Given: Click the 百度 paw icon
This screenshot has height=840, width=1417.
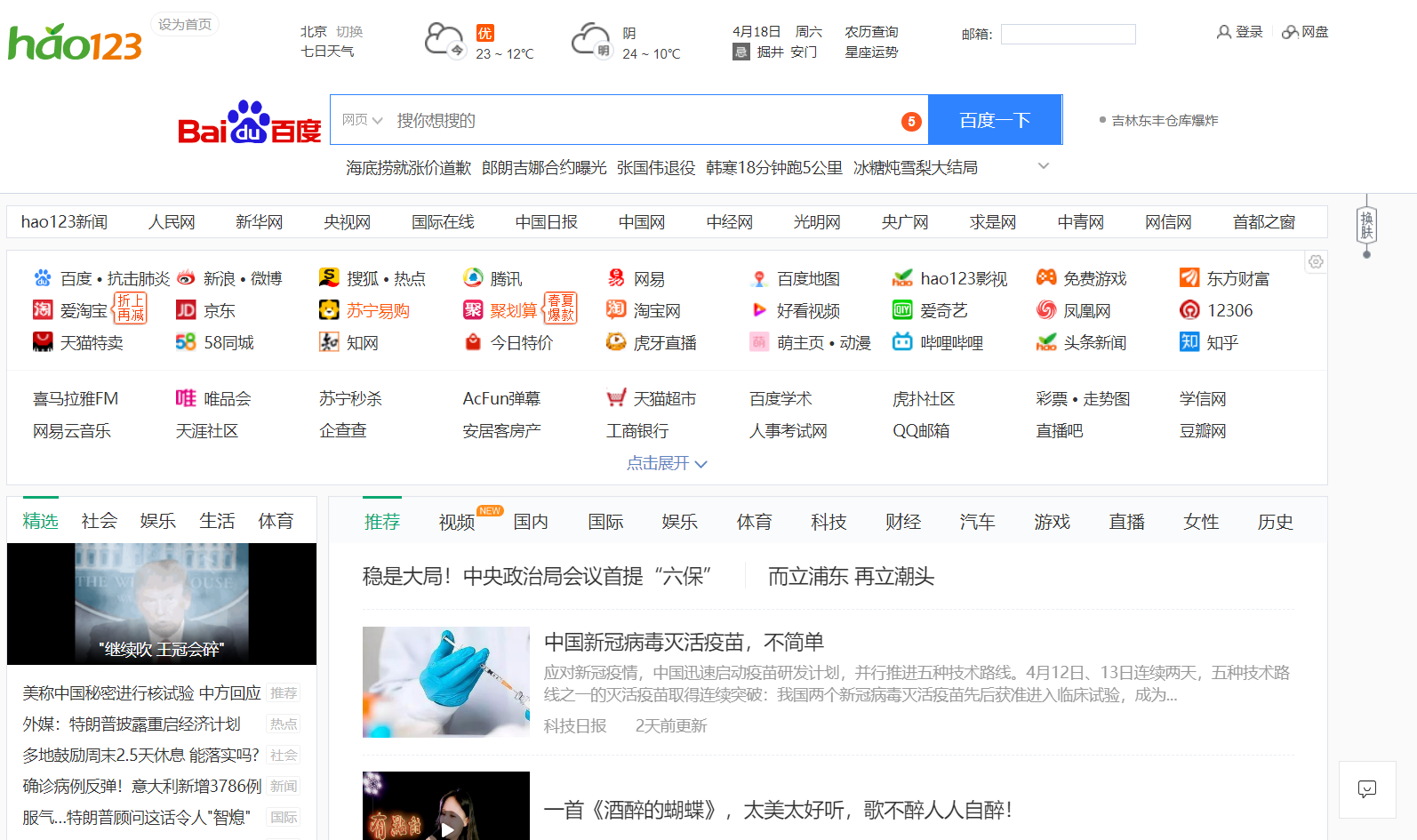Looking at the screenshot, I should click(x=43, y=278).
